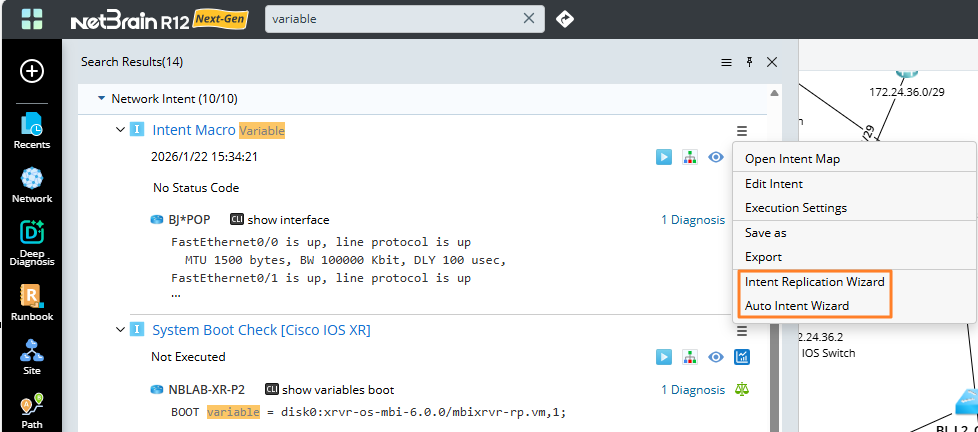Open System Boot Check [Cisco IOS XR] link

click(261, 330)
